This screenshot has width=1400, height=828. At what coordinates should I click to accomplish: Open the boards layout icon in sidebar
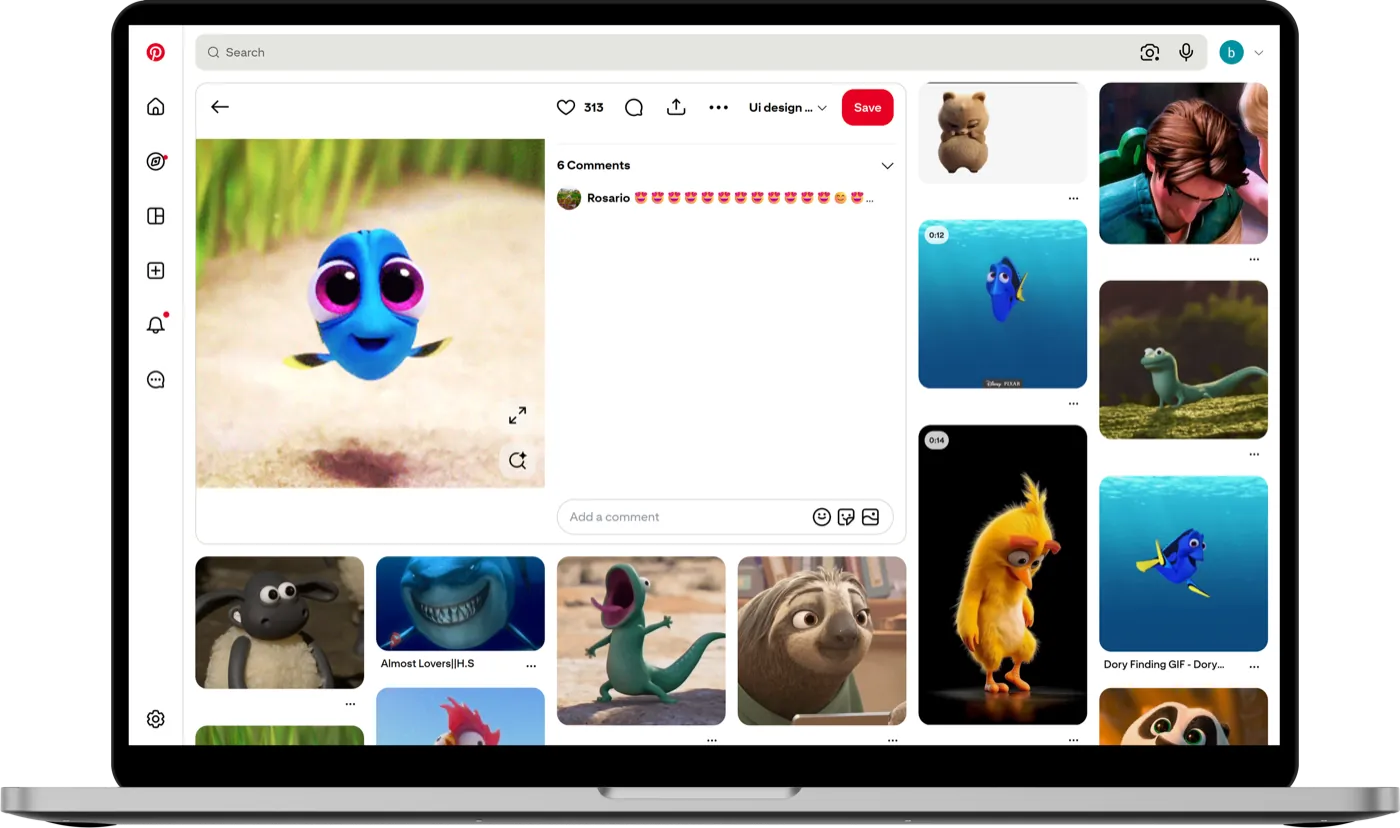click(156, 216)
